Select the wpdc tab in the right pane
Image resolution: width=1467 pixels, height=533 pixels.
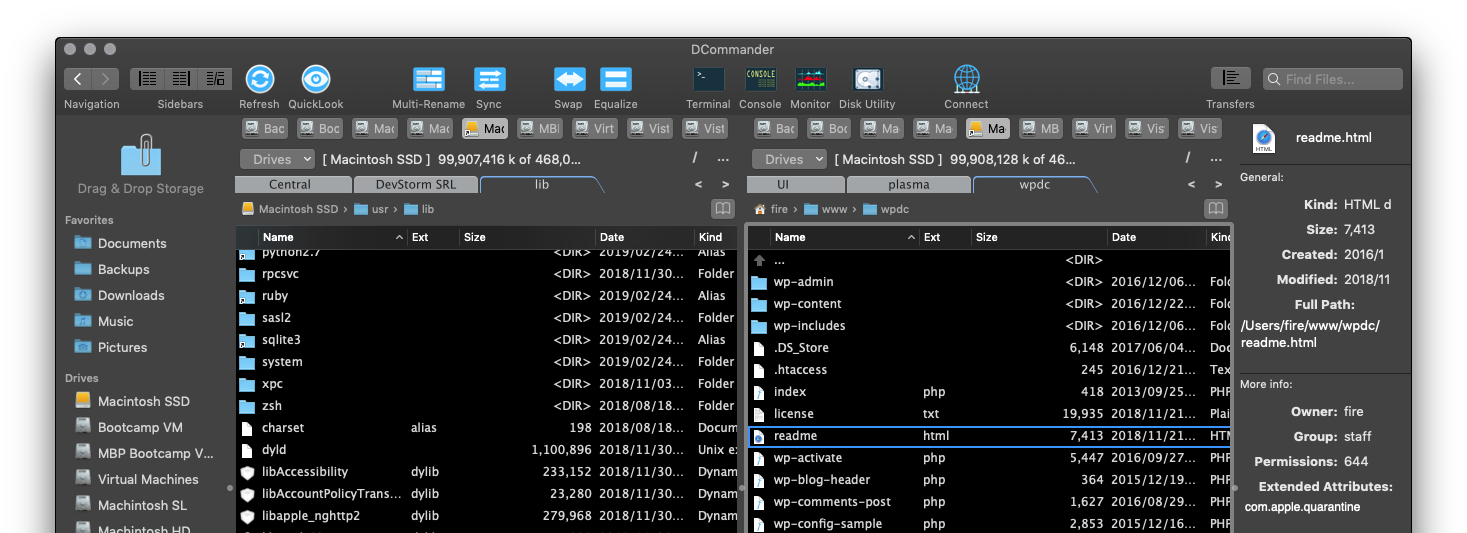(1034, 184)
